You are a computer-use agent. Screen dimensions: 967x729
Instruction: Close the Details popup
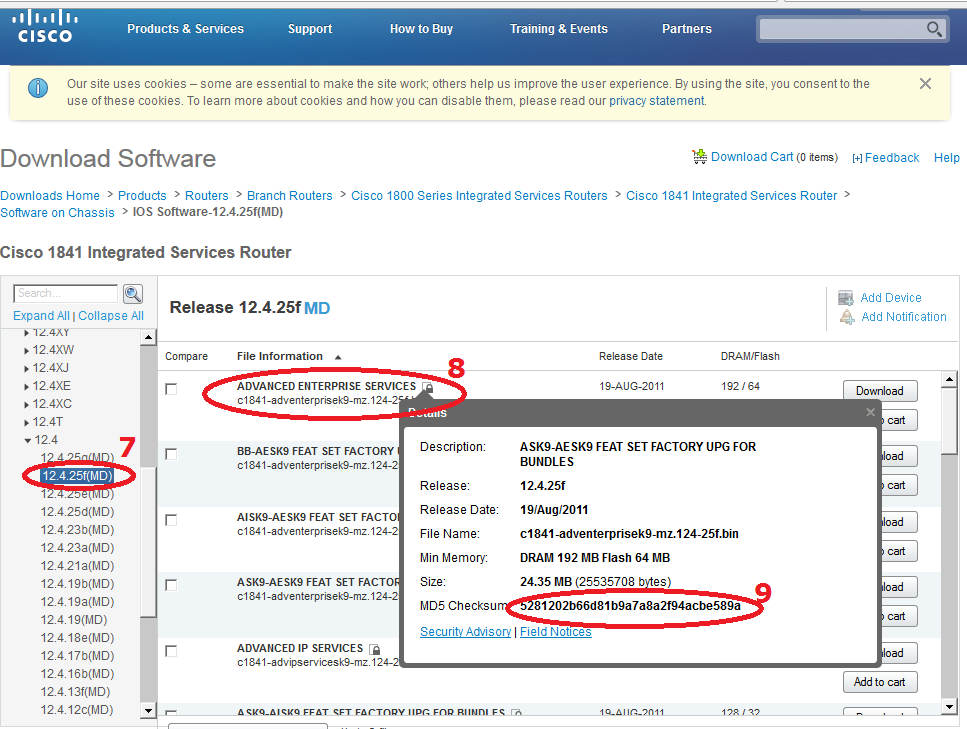click(870, 412)
